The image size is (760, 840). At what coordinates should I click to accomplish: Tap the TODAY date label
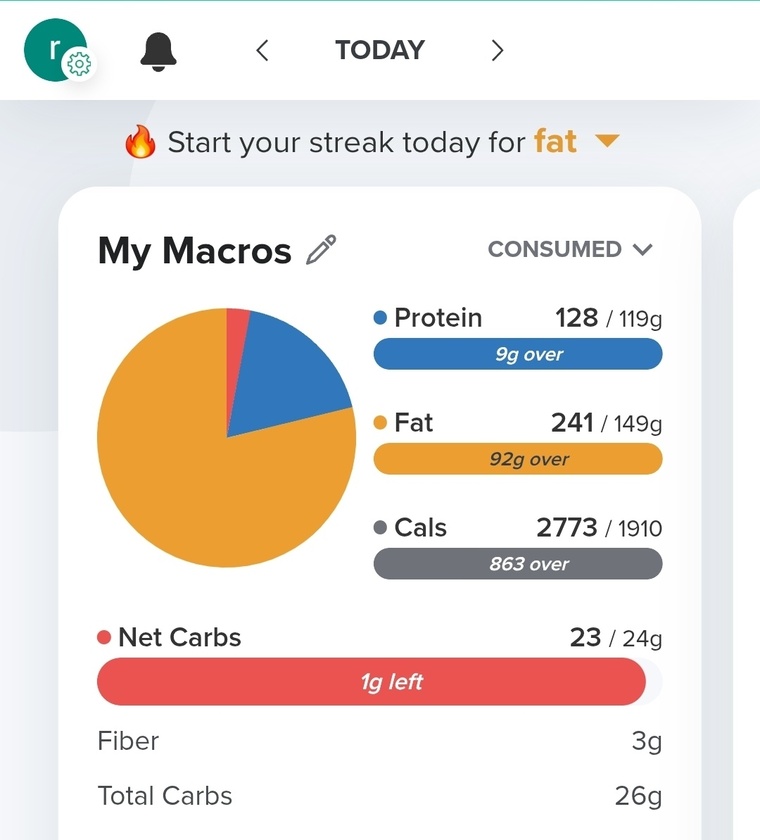tap(380, 50)
